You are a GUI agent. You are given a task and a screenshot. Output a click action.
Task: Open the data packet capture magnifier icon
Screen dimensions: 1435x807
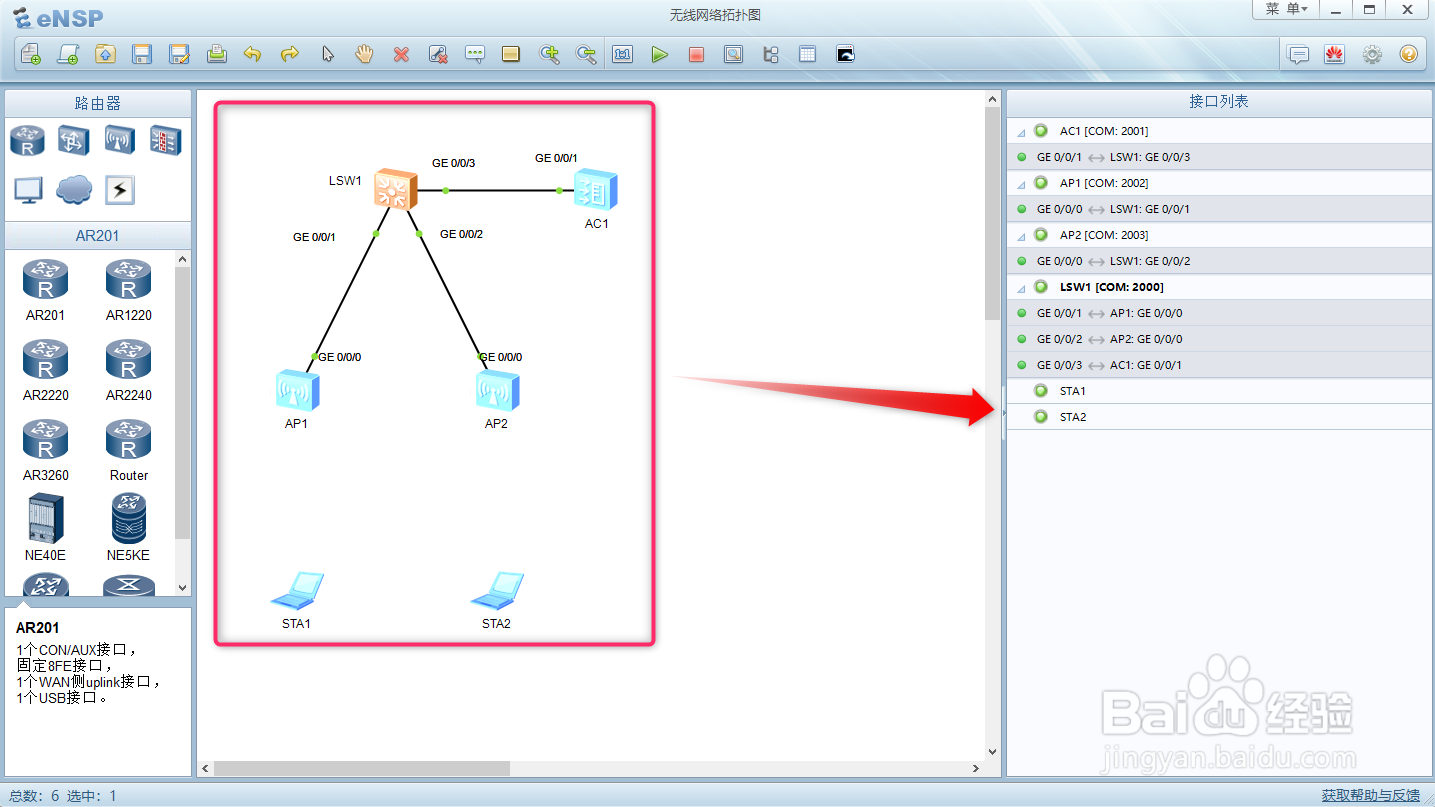(x=733, y=54)
